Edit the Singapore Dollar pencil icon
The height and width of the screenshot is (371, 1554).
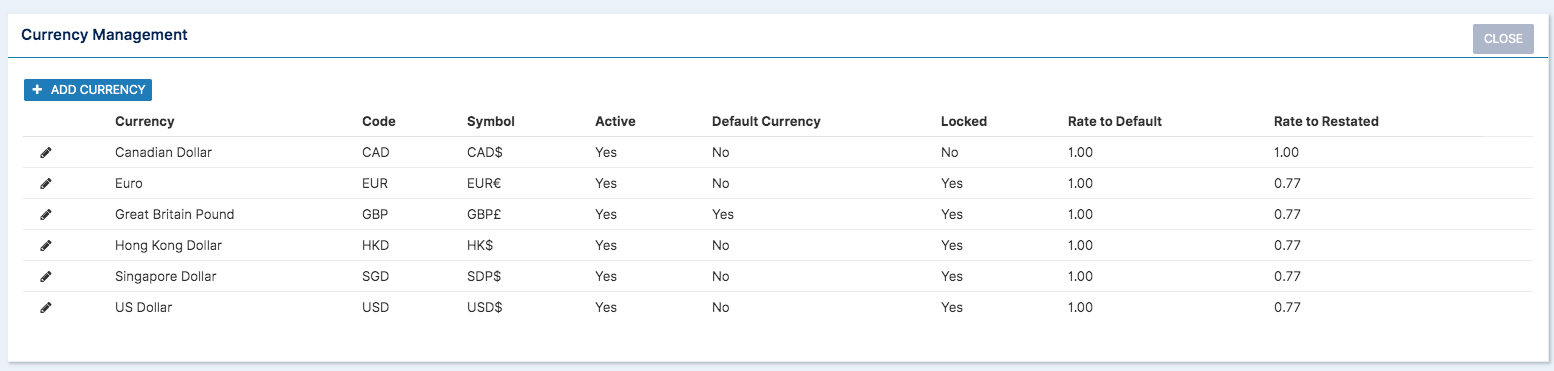(x=46, y=277)
